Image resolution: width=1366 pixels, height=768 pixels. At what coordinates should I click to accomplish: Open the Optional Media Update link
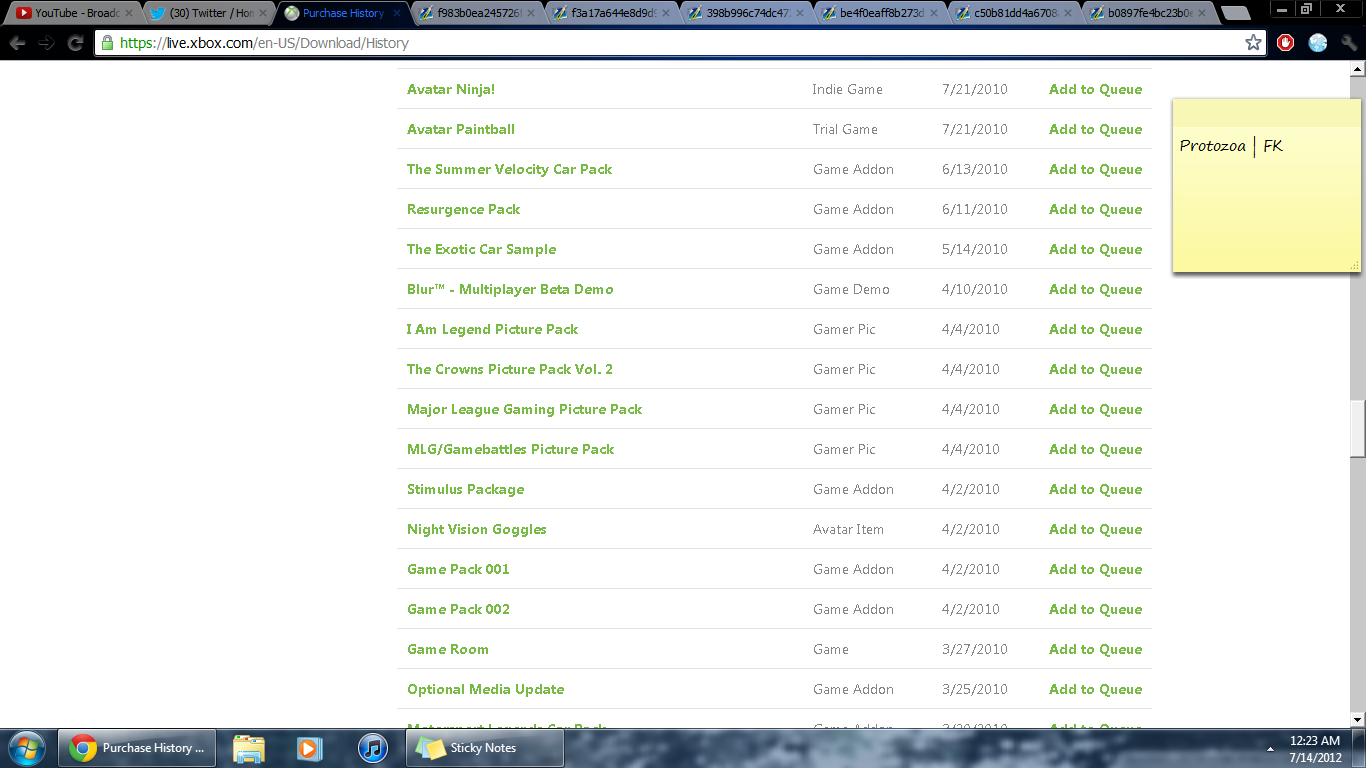[485, 689]
